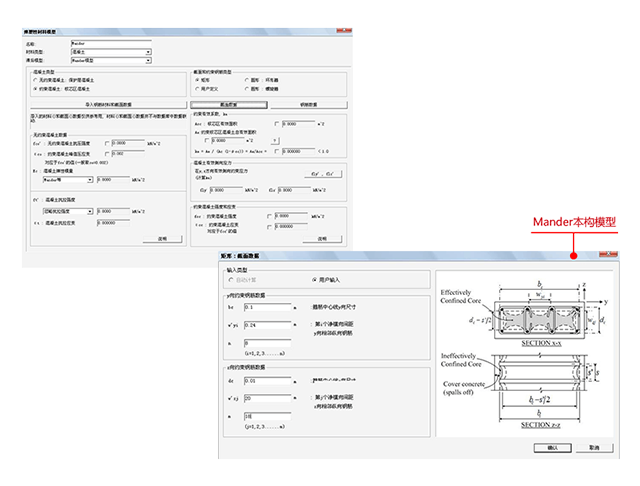
Task: Open the material type dropdown showing concrete
Action: tap(111, 52)
